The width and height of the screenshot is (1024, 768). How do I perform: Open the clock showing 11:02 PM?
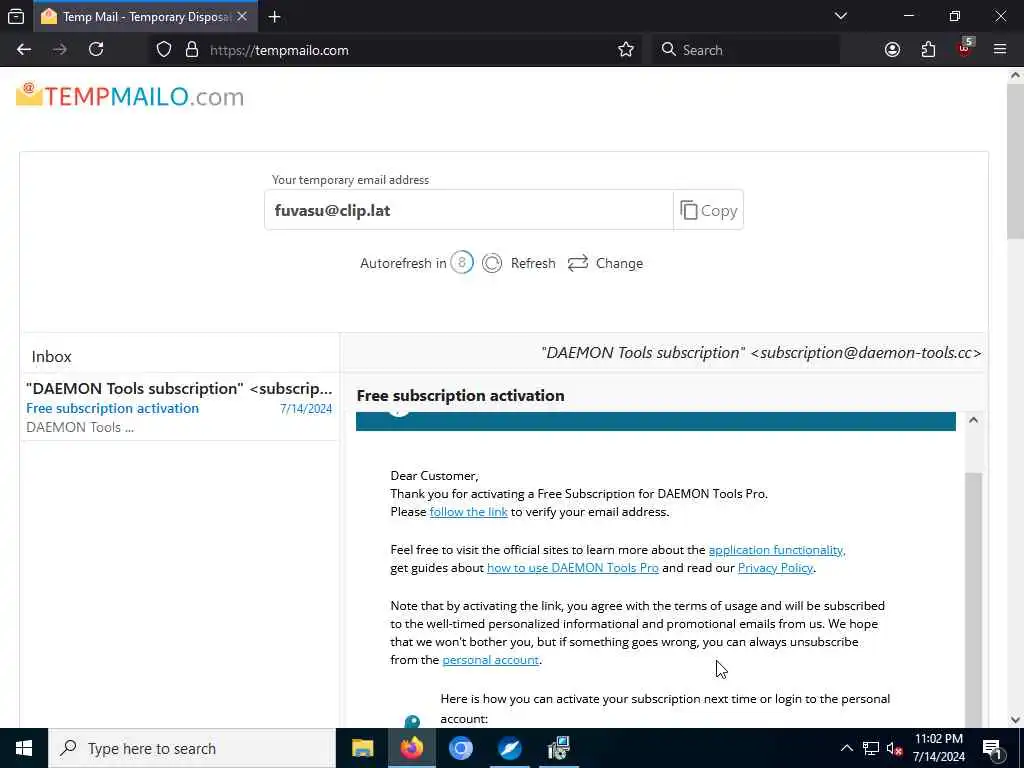pyautogui.click(x=938, y=748)
